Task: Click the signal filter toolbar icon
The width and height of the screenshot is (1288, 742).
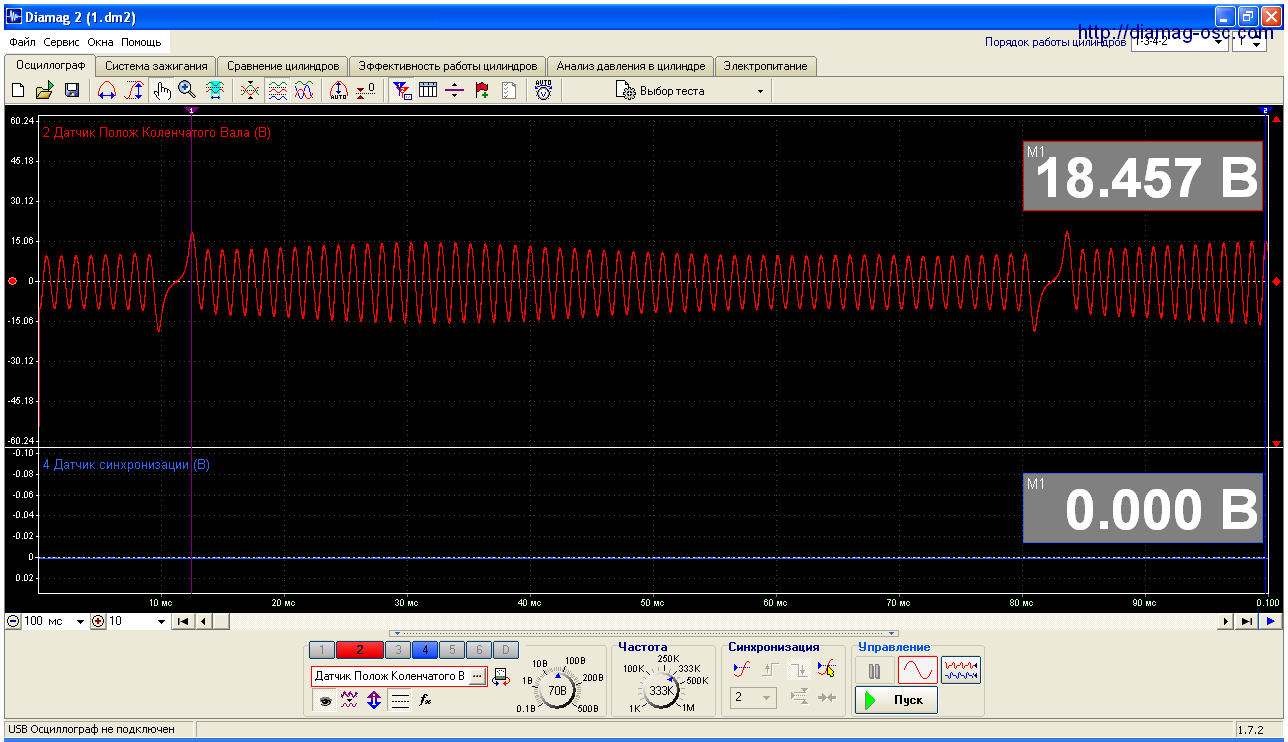Action: click(x=402, y=91)
